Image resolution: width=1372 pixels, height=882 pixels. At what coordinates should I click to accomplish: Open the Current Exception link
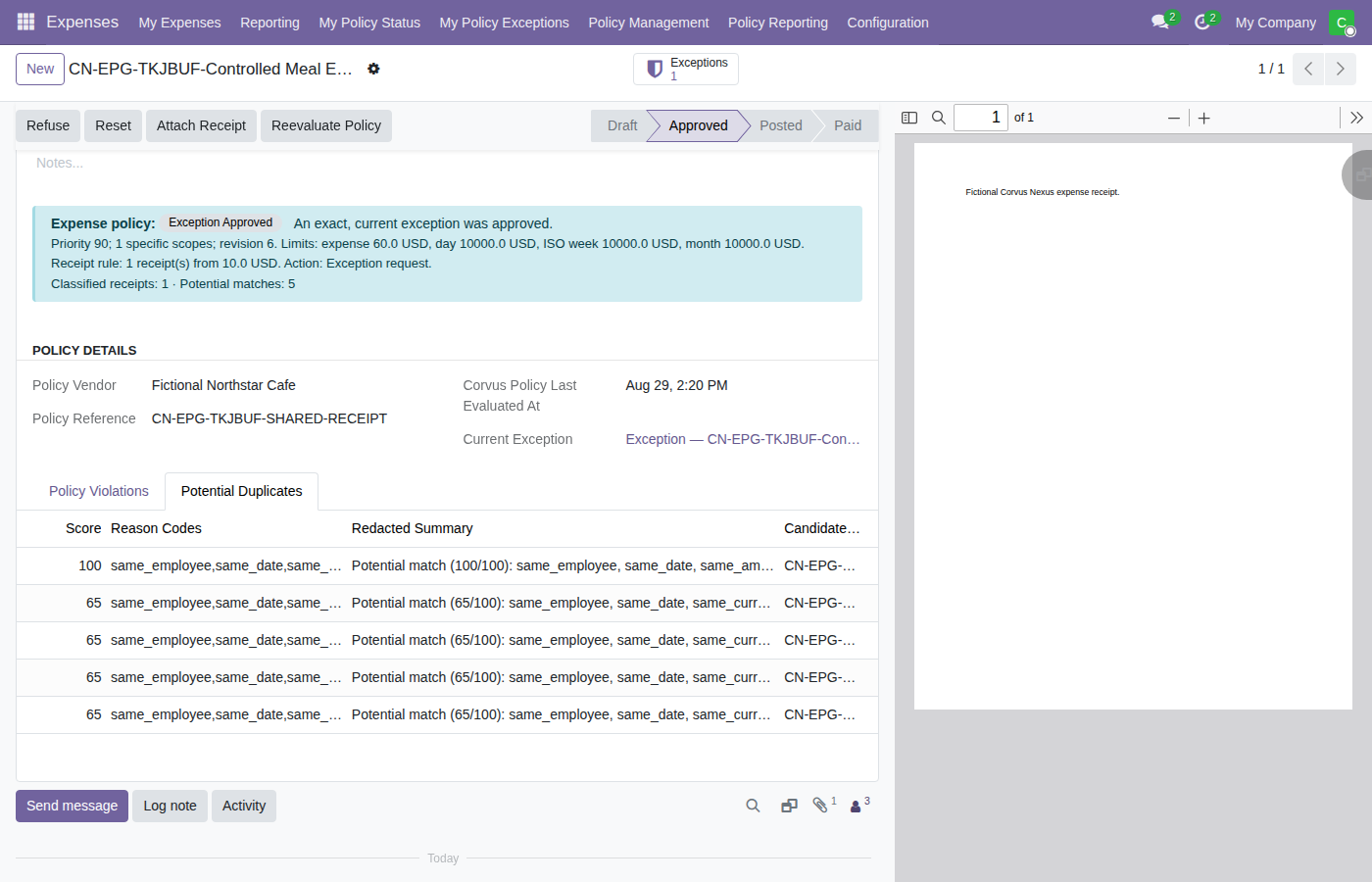point(743,439)
